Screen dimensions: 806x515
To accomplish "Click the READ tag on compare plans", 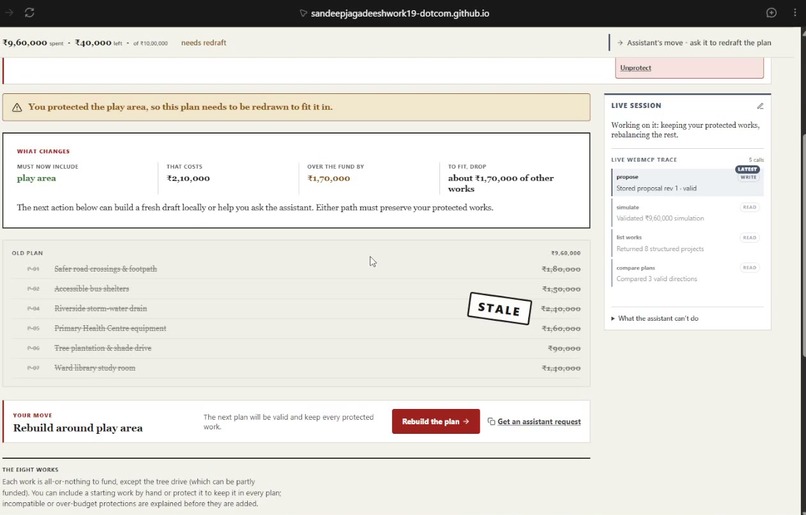I will [x=749, y=267].
